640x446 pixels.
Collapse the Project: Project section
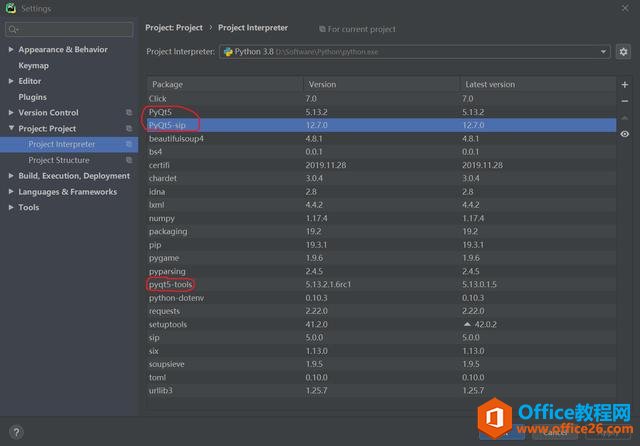pos(11,129)
